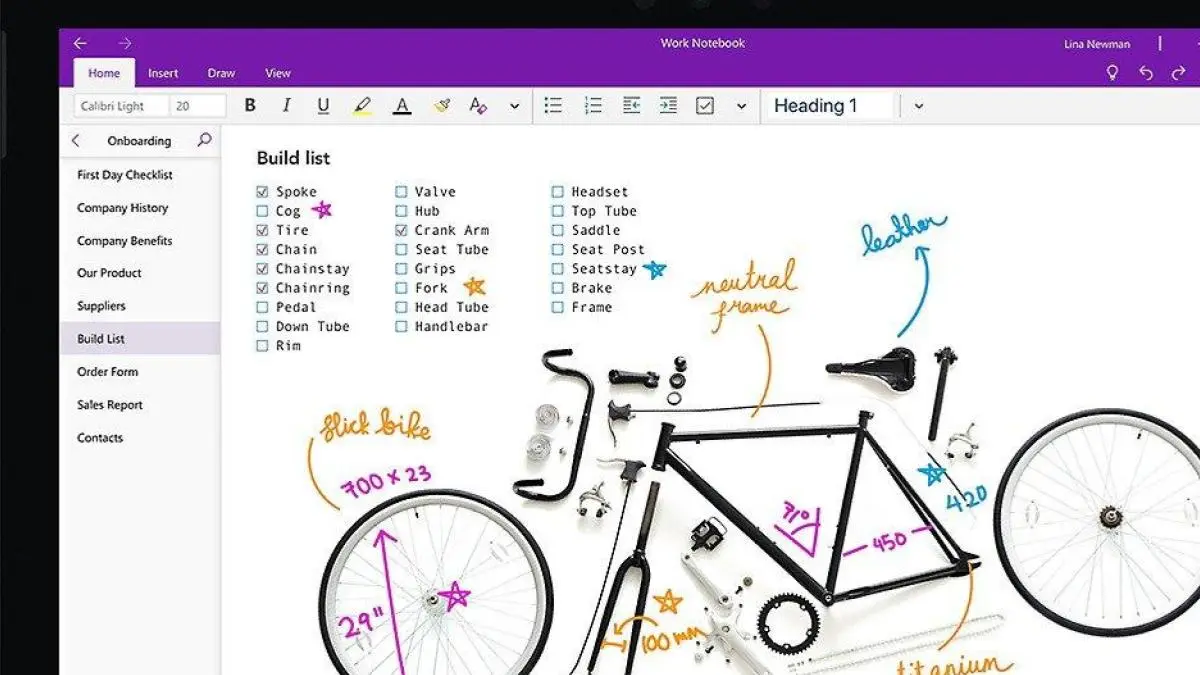Check the Frame checkbox
This screenshot has height=675, width=1200.
click(556, 307)
